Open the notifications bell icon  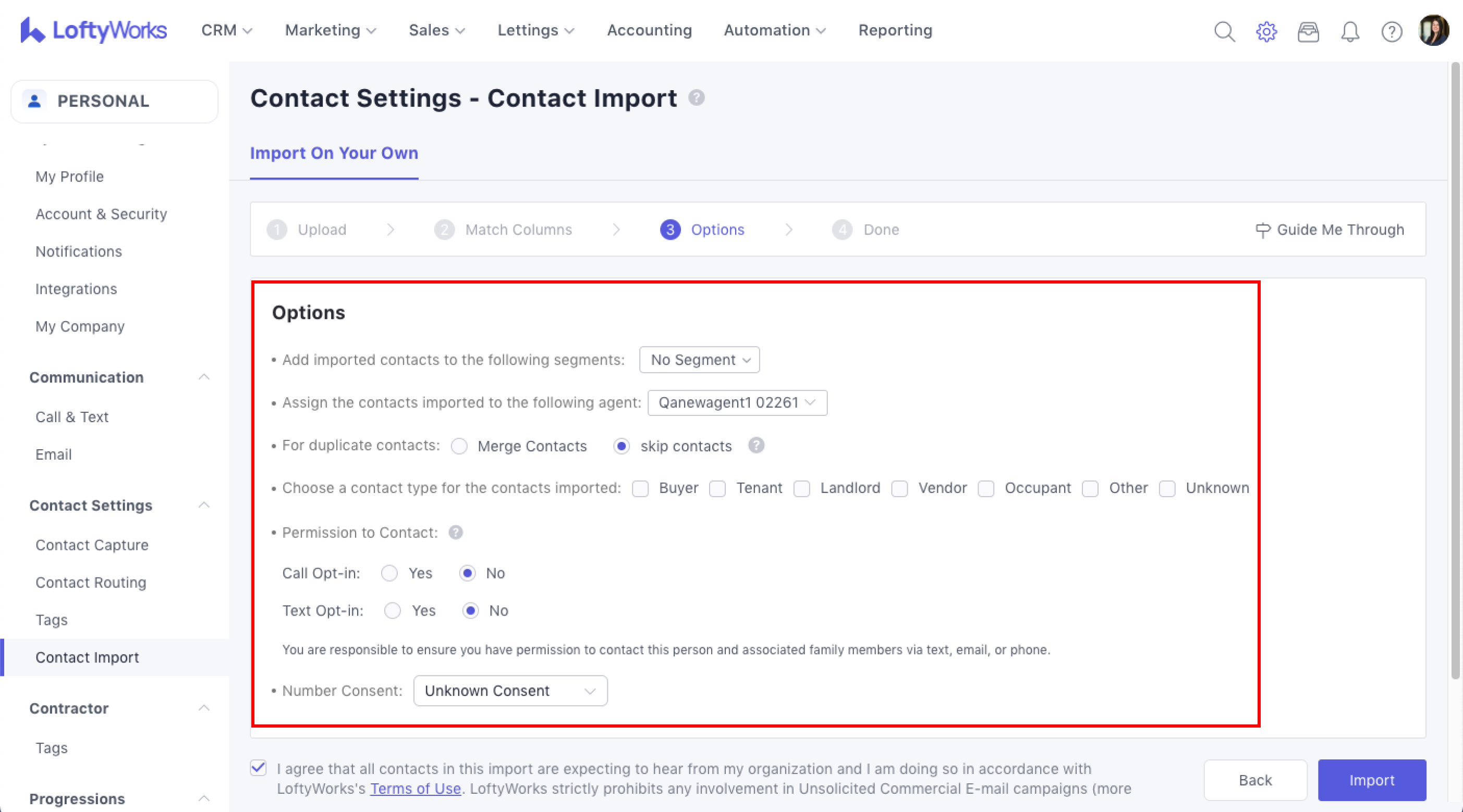pos(1350,31)
